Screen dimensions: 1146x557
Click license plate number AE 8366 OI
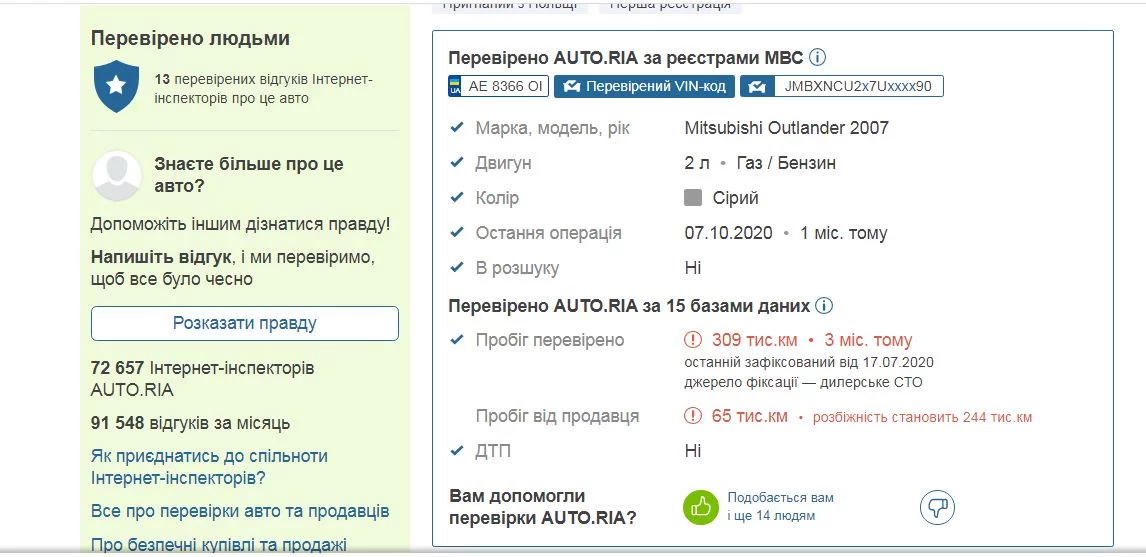[506, 87]
